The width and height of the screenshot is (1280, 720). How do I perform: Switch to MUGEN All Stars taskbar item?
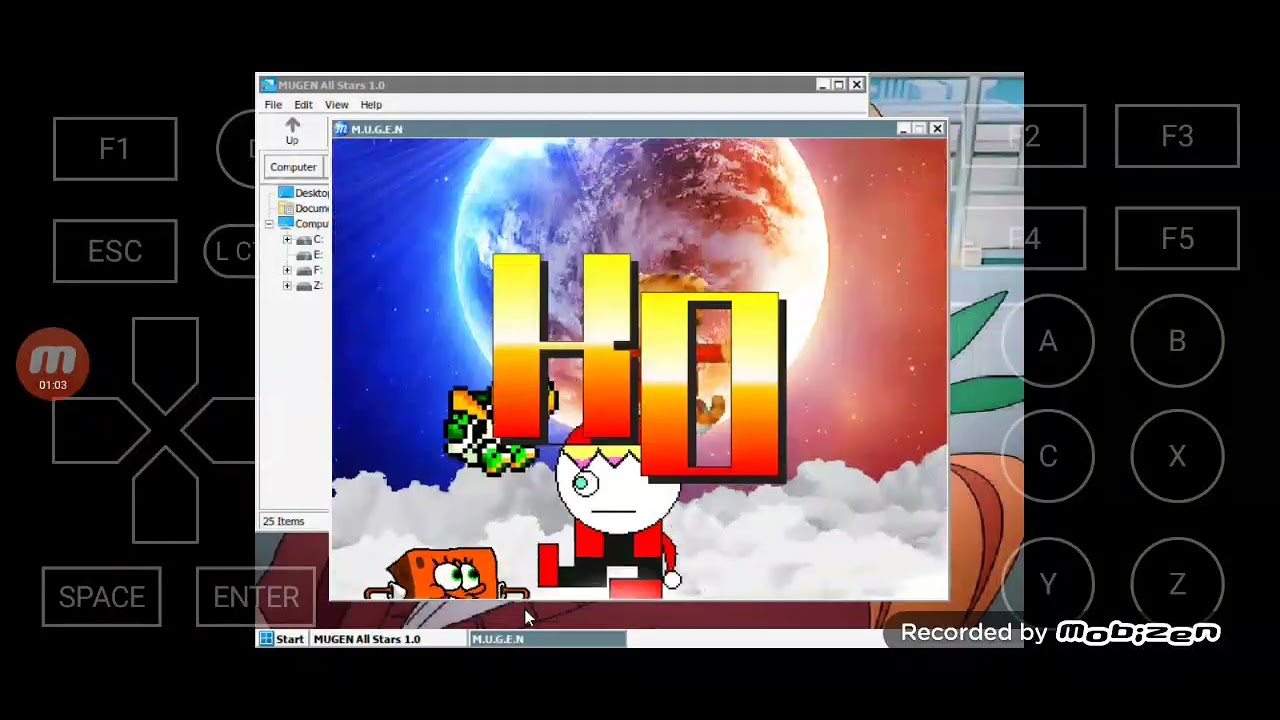388,639
